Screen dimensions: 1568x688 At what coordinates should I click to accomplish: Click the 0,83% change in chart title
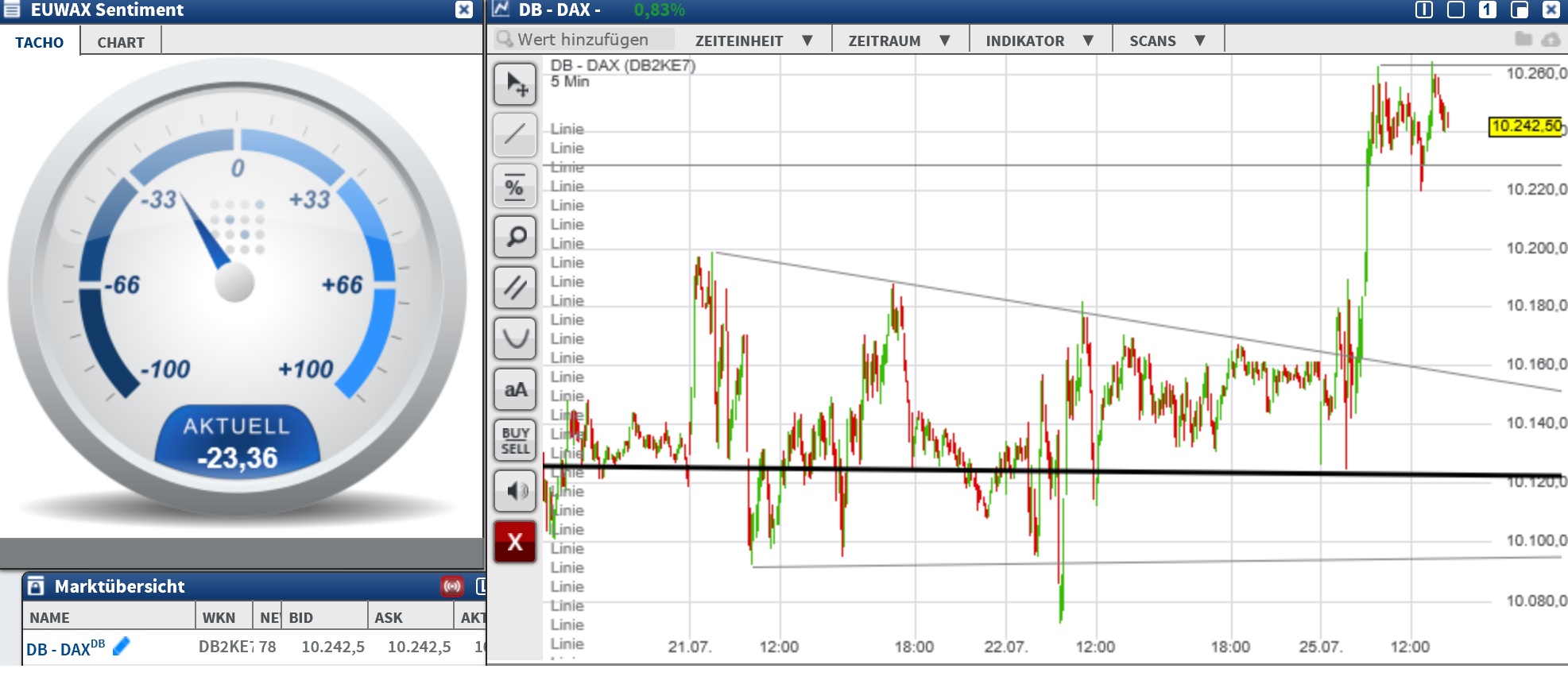click(x=659, y=10)
